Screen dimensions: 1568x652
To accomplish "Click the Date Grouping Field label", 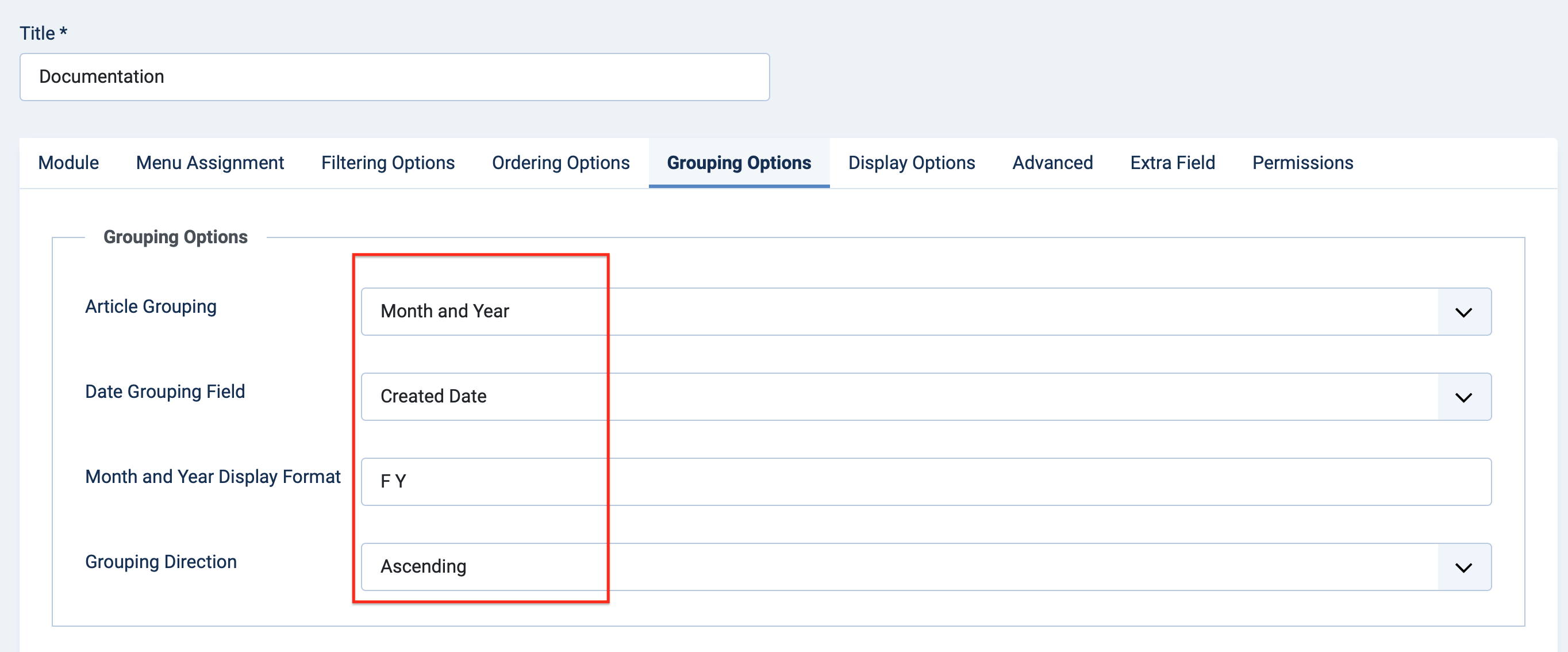I will (x=165, y=392).
